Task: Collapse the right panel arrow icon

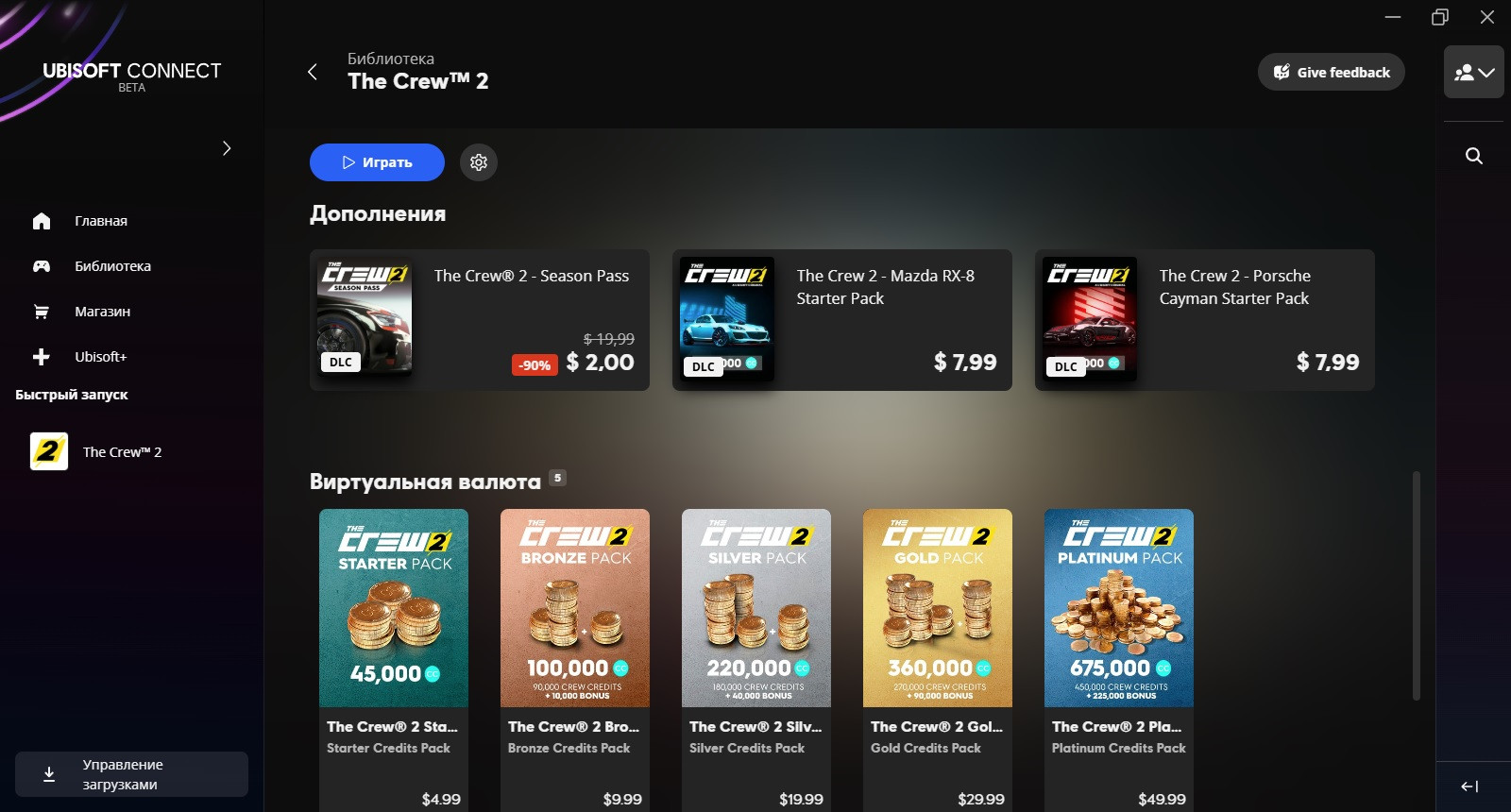Action: point(1469,786)
